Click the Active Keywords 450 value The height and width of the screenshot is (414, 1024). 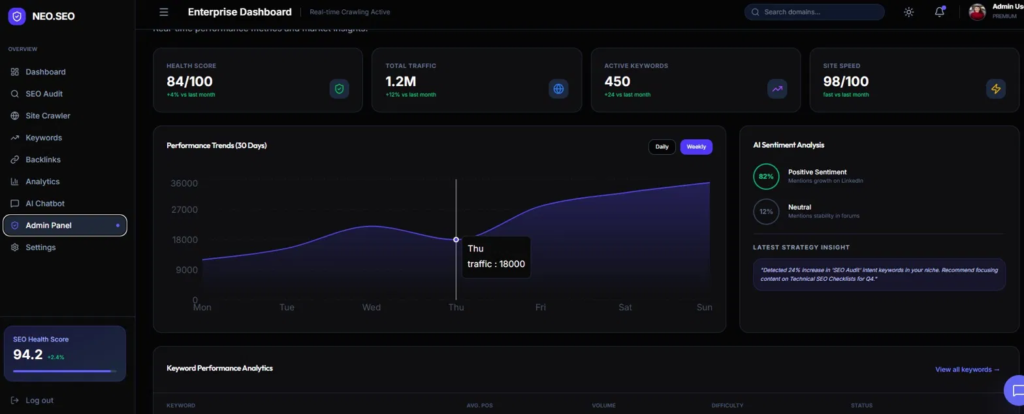tap(617, 82)
